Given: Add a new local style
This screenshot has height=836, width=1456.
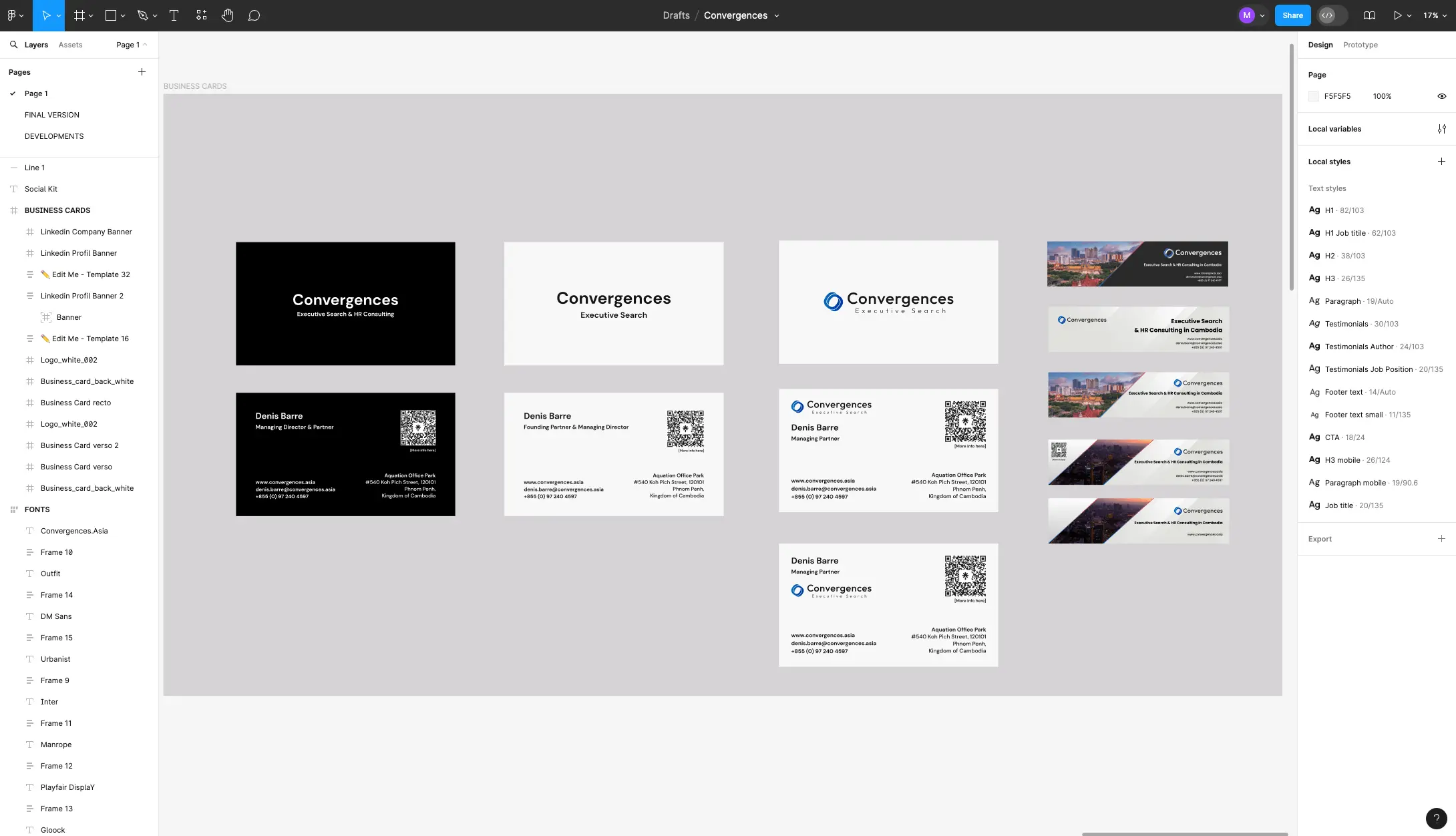Looking at the screenshot, I should point(1441,162).
